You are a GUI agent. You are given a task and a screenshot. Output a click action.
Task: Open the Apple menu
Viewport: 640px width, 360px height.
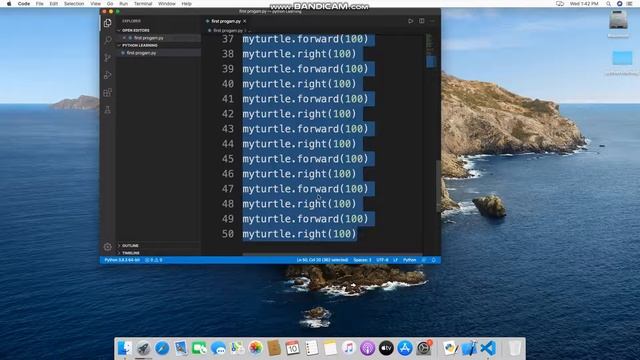click(x=9, y=4)
